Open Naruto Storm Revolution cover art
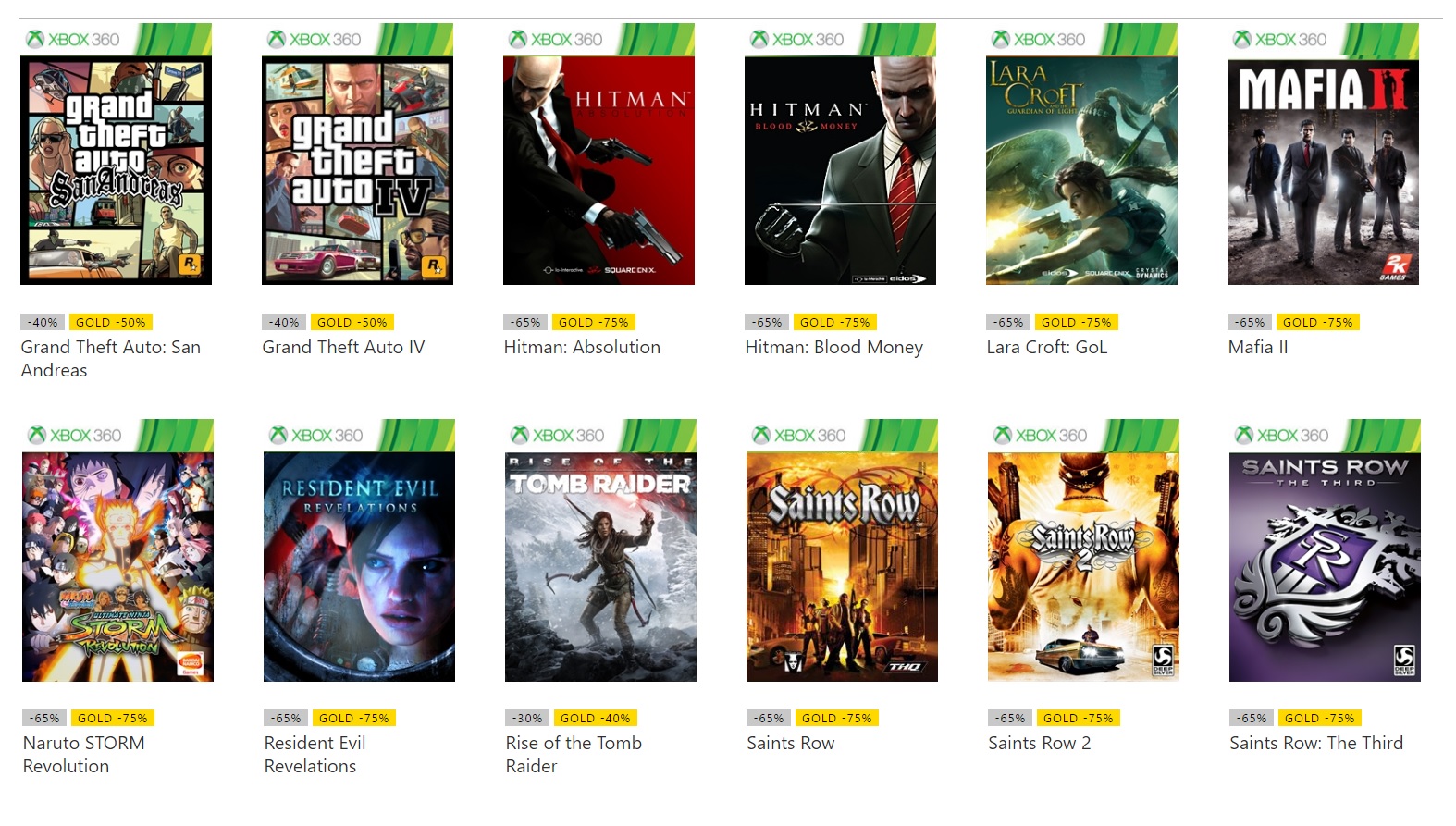Screen dimensions: 1456x826 click(x=117, y=566)
